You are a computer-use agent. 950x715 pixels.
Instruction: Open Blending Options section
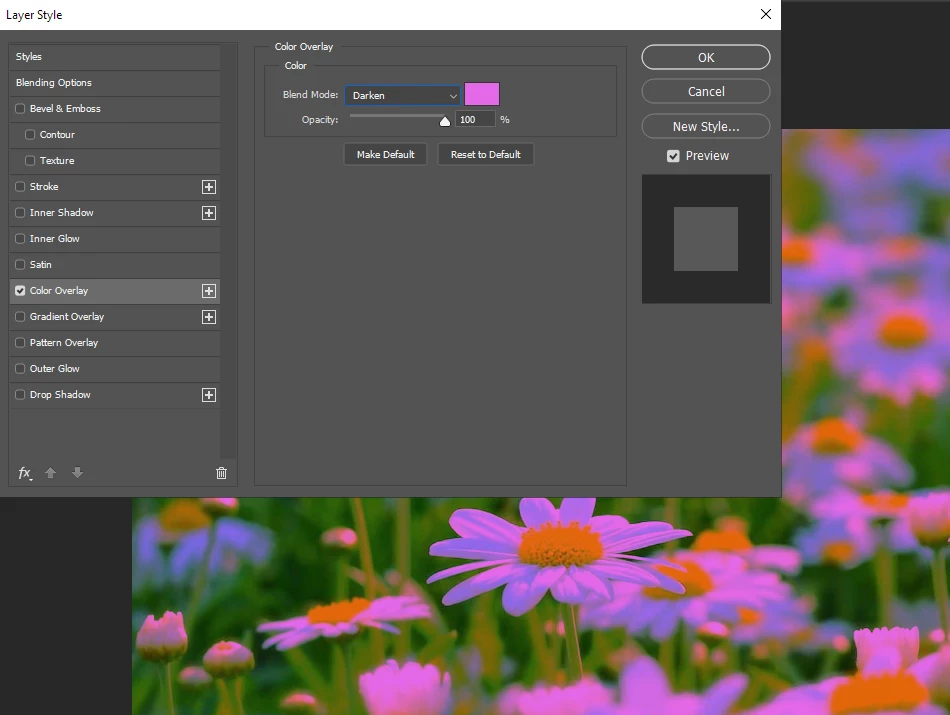115,83
